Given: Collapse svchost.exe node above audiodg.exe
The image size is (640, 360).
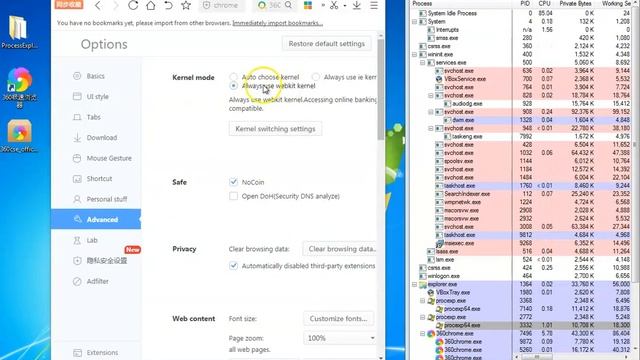Looking at the screenshot, I should pos(431,95).
